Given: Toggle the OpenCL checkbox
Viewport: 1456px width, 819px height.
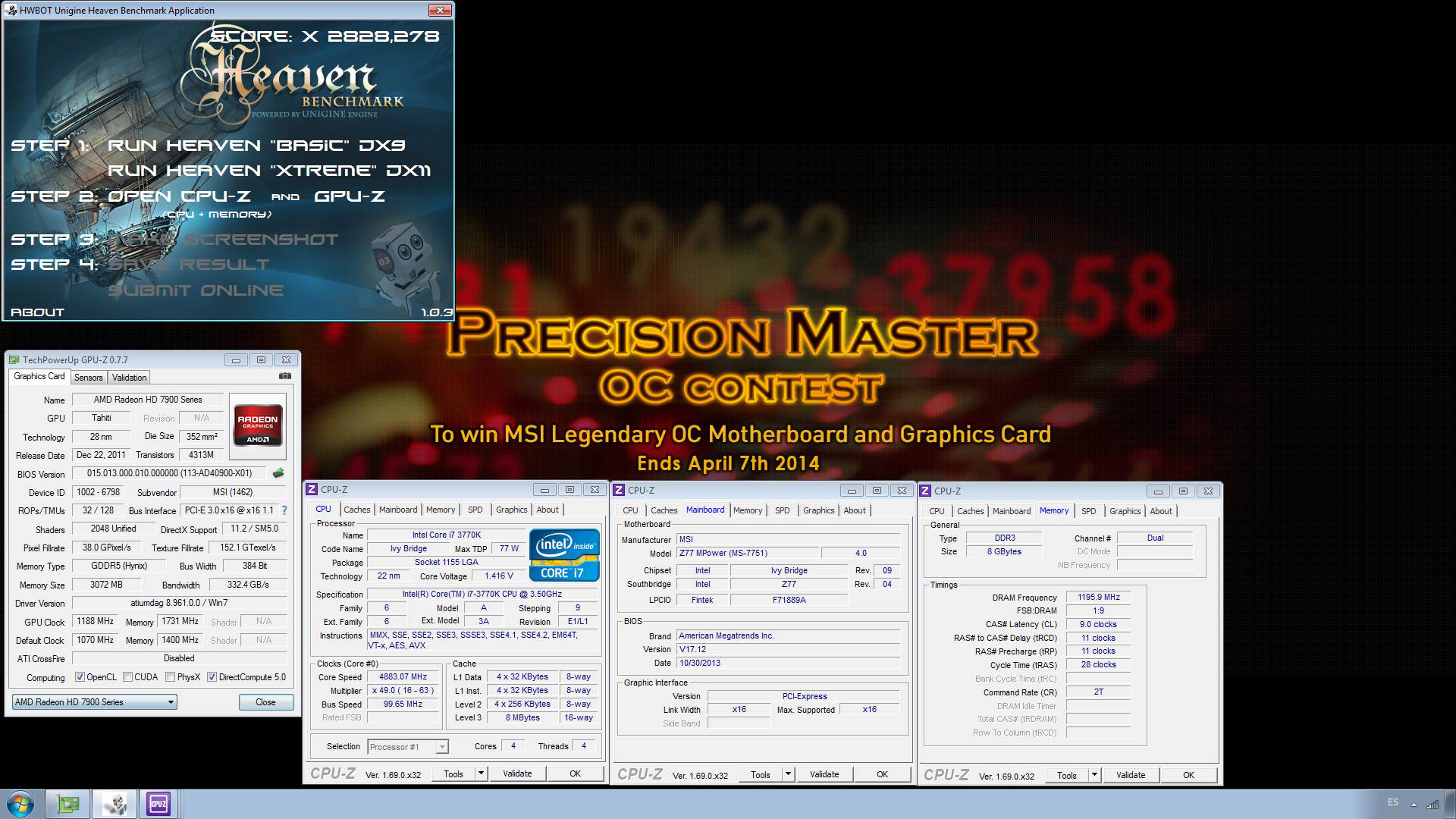Looking at the screenshot, I should click(x=80, y=677).
